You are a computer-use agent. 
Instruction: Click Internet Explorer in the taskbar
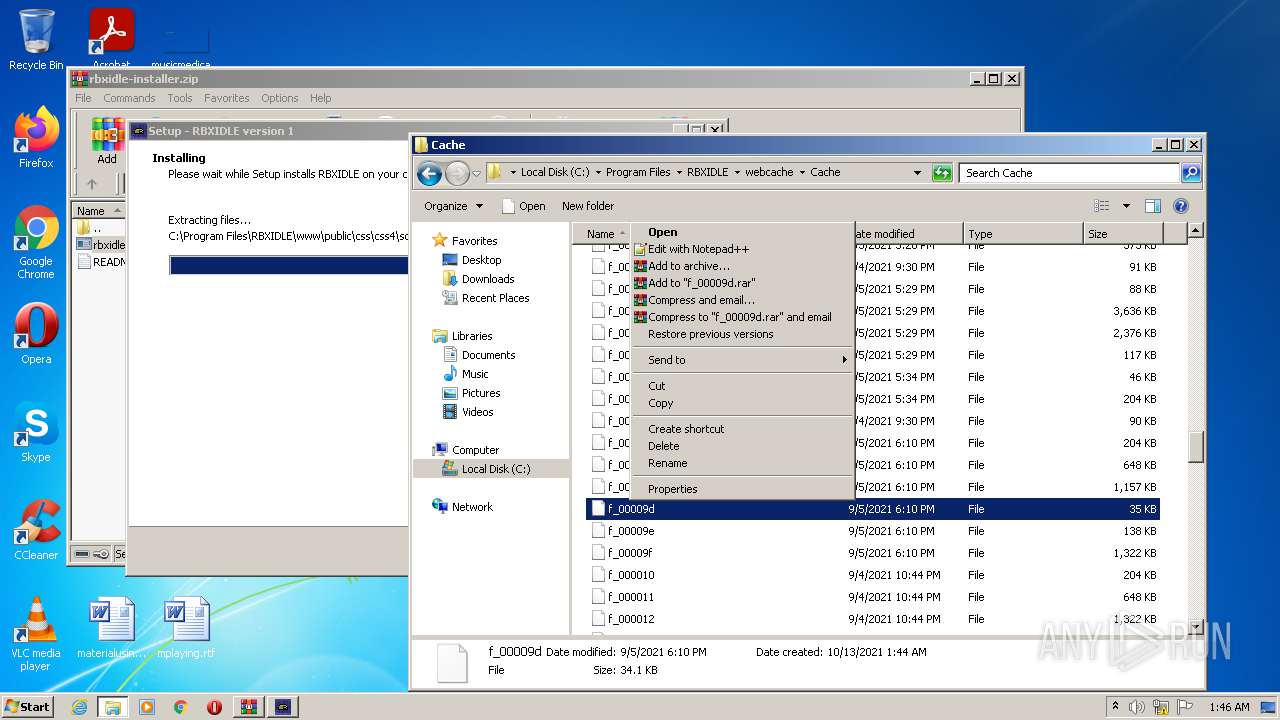(x=79, y=707)
